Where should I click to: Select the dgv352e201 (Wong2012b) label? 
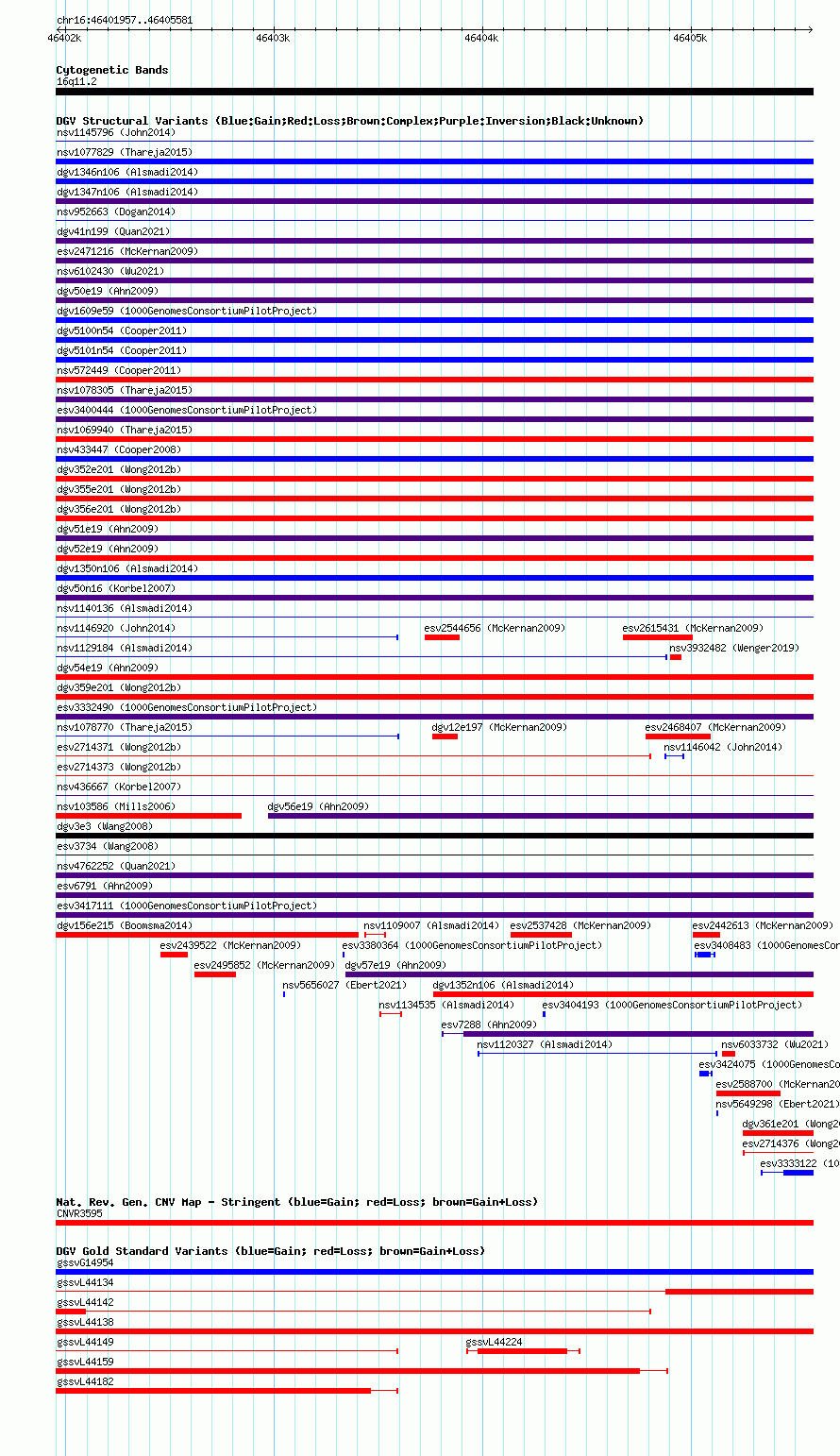pyautogui.click(x=118, y=469)
